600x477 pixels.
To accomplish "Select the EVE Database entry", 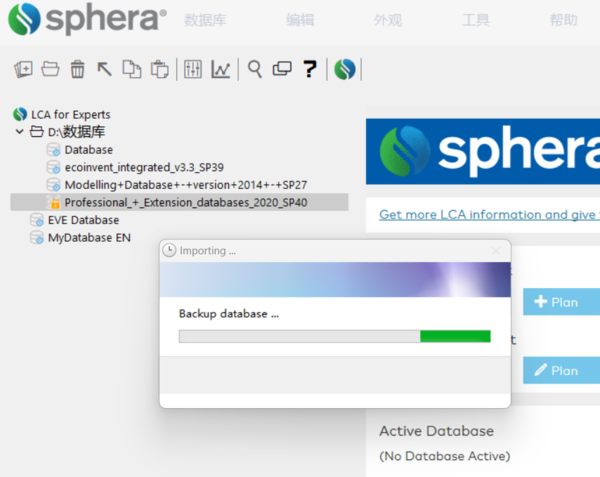I will 83,220.
